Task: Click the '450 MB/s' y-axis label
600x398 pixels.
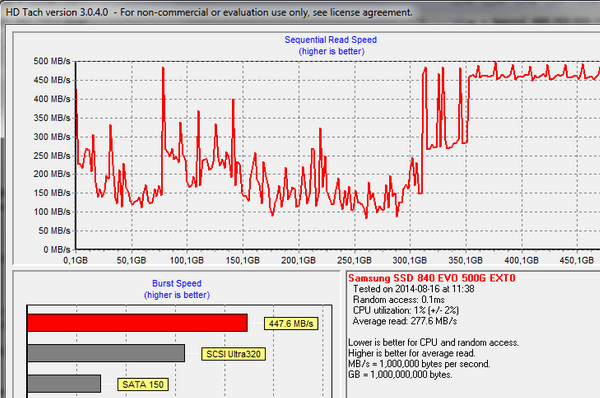Action: (x=52, y=80)
